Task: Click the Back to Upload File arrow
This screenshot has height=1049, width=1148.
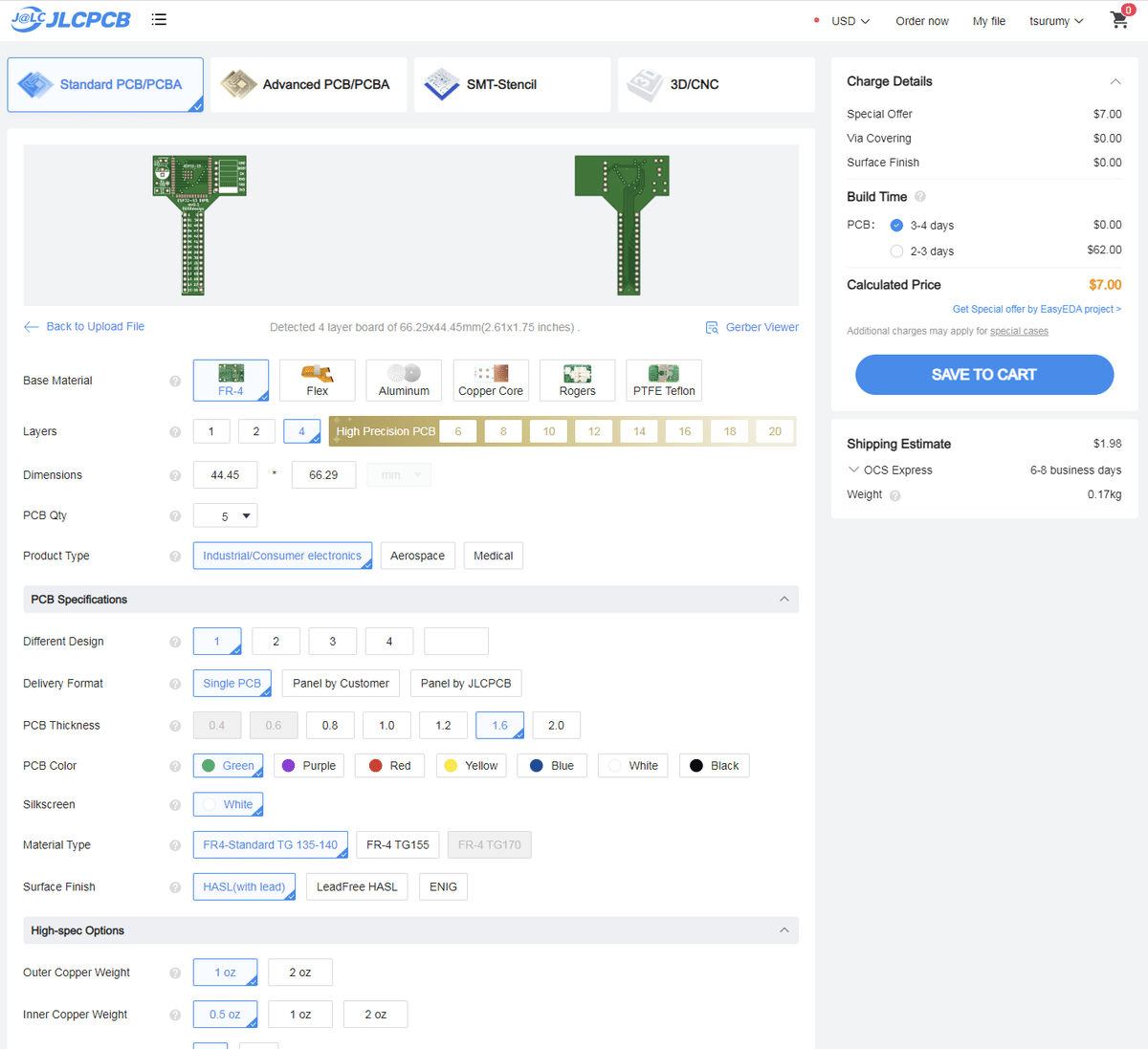Action: [32, 326]
